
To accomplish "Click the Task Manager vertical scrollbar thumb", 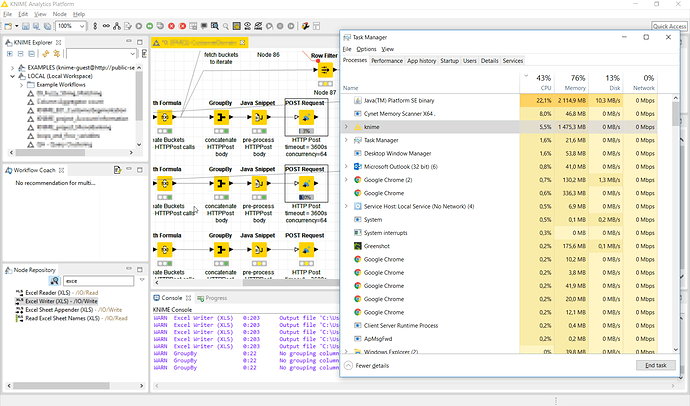I will (x=676, y=113).
